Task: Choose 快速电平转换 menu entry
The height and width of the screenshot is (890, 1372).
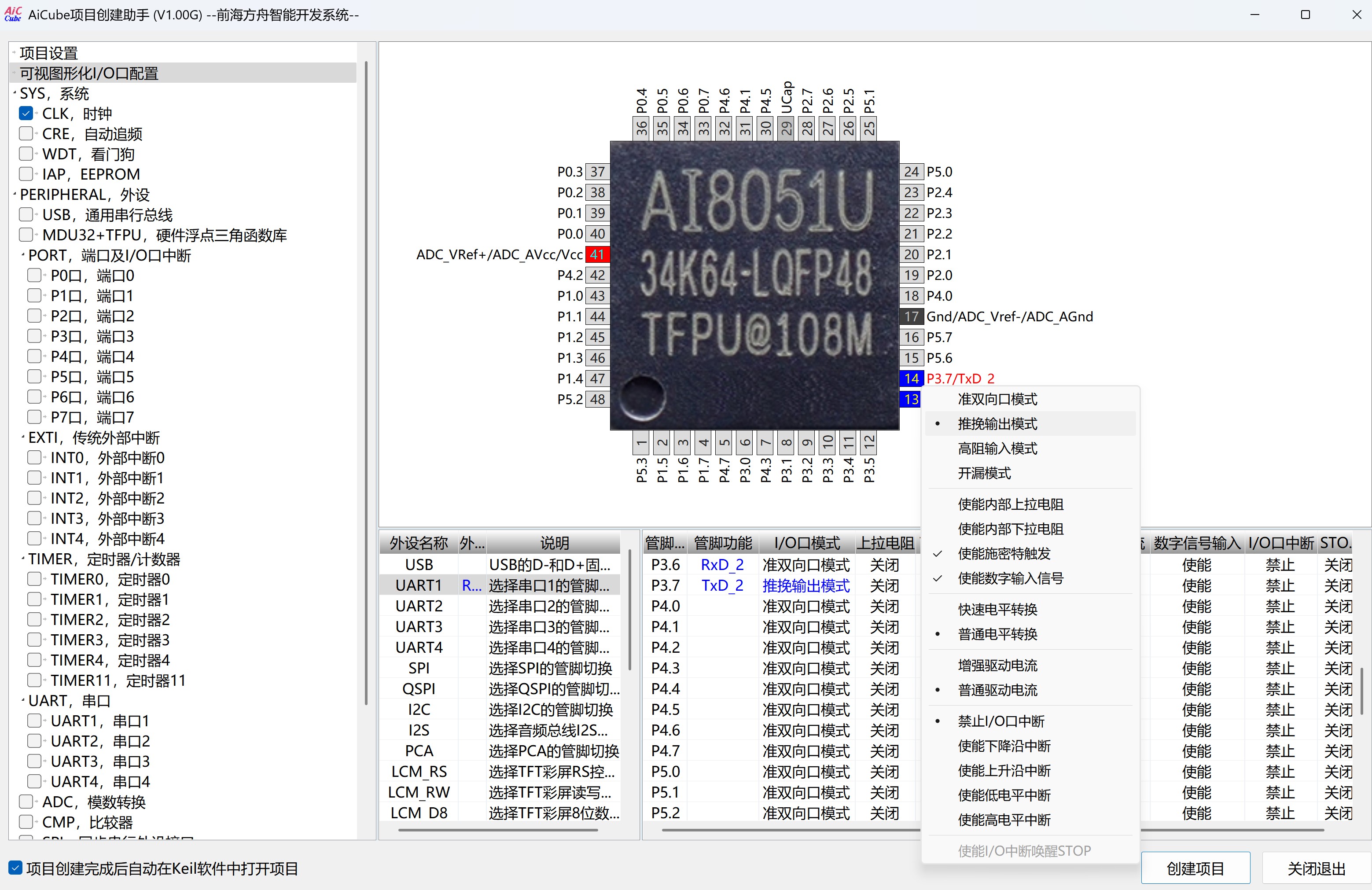Action: pos(1030,609)
